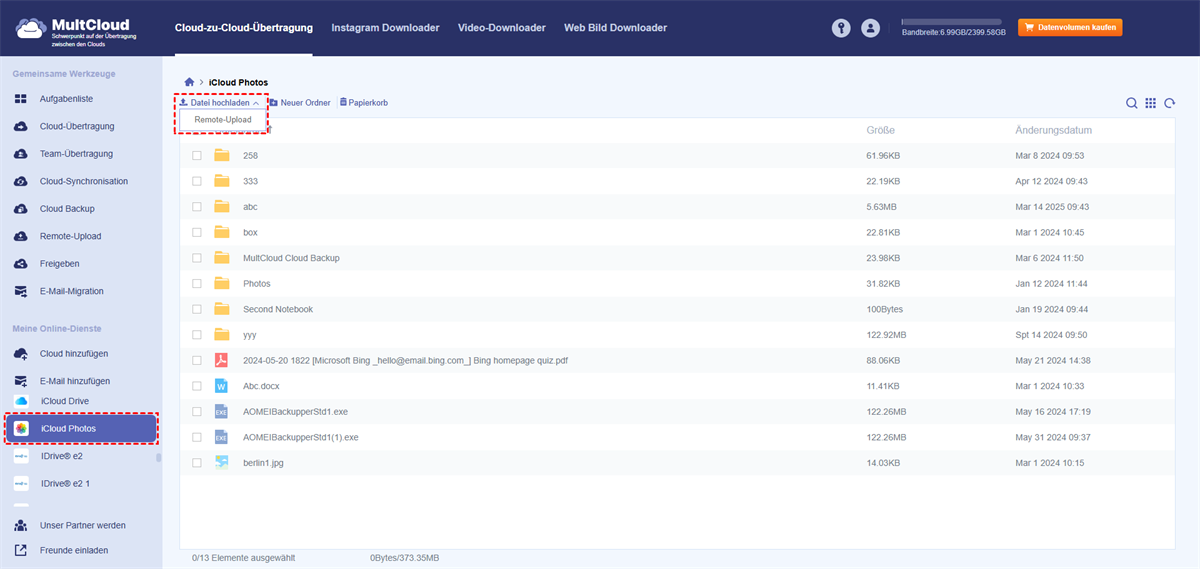This screenshot has width=1200, height=569.
Task: Choose Remote-Upload menu entry
Action: pyautogui.click(x=223, y=120)
